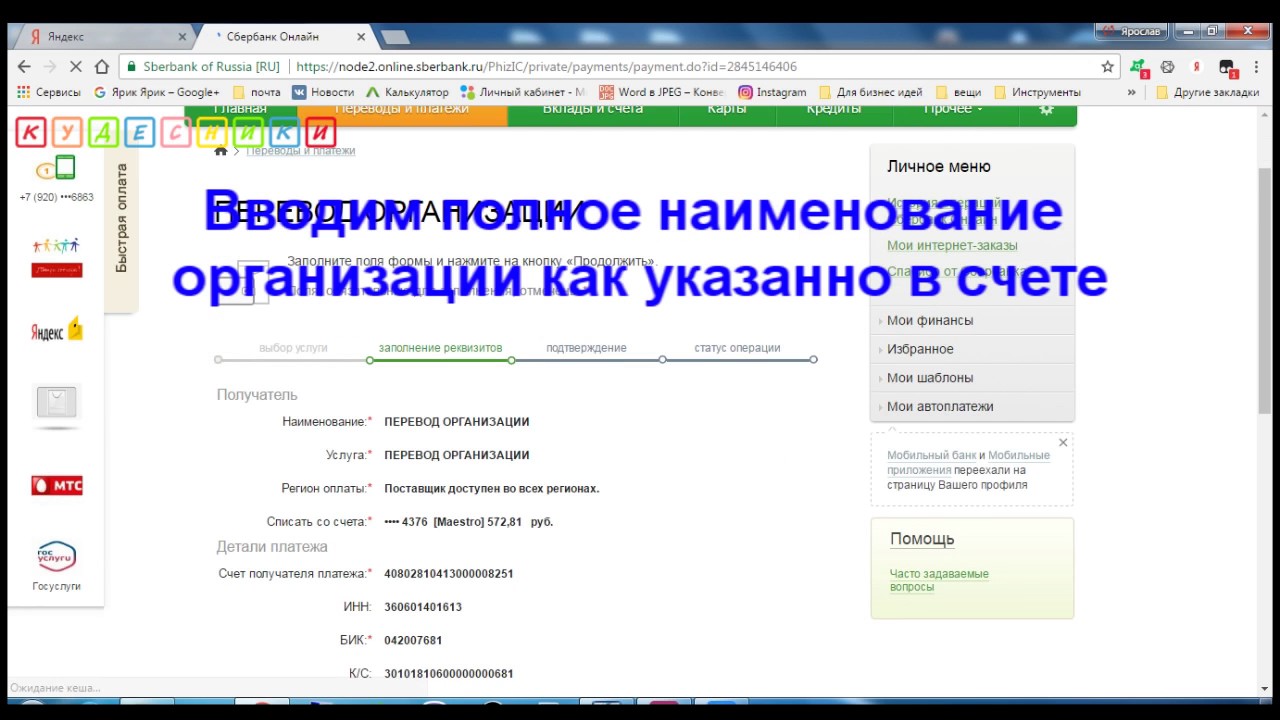Open Ярик Ярик Google+ bookmark
The height and width of the screenshot is (720, 1280).
[157, 92]
